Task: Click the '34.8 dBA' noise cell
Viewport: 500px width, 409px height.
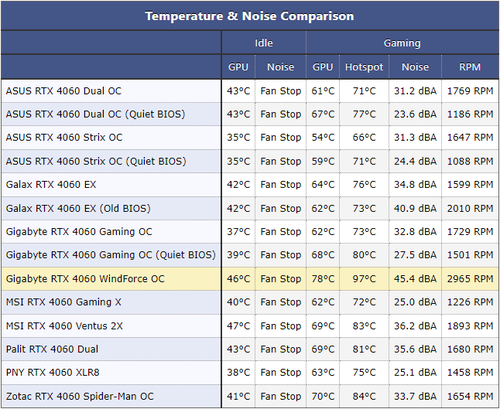Action: (x=415, y=184)
